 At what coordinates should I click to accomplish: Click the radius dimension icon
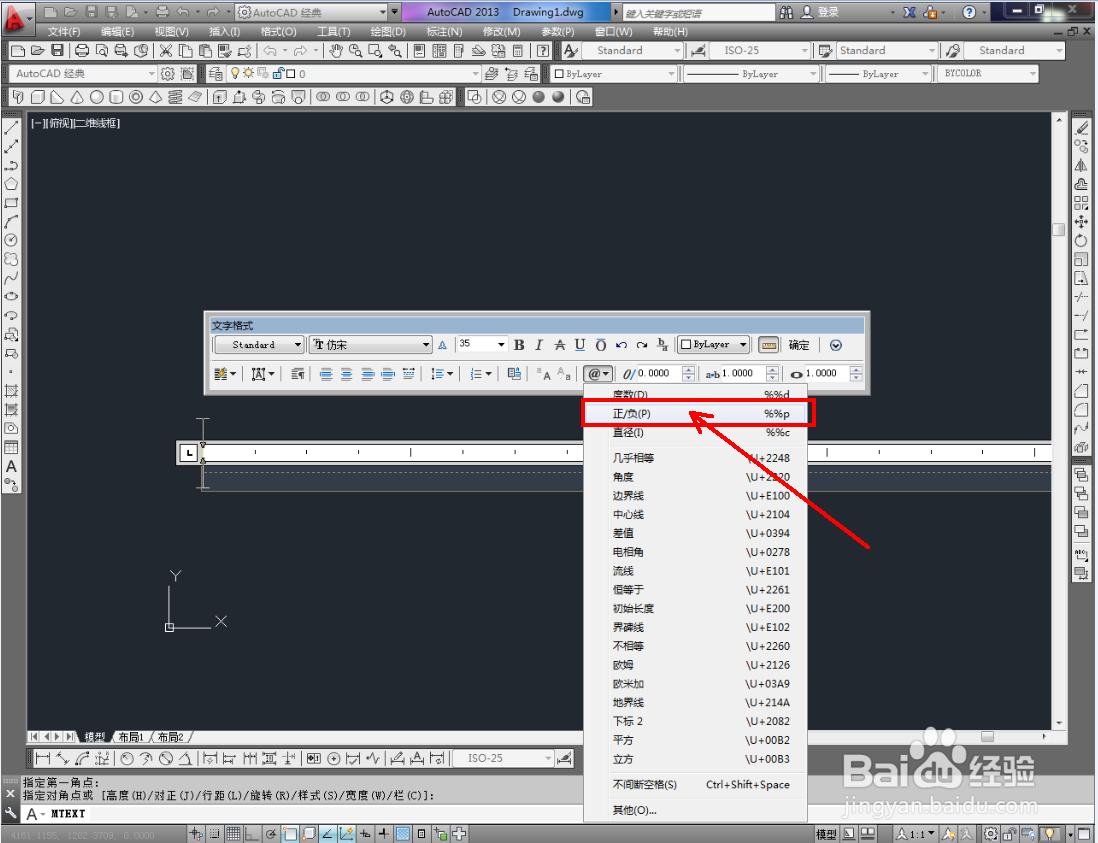pyautogui.click(x=127, y=758)
